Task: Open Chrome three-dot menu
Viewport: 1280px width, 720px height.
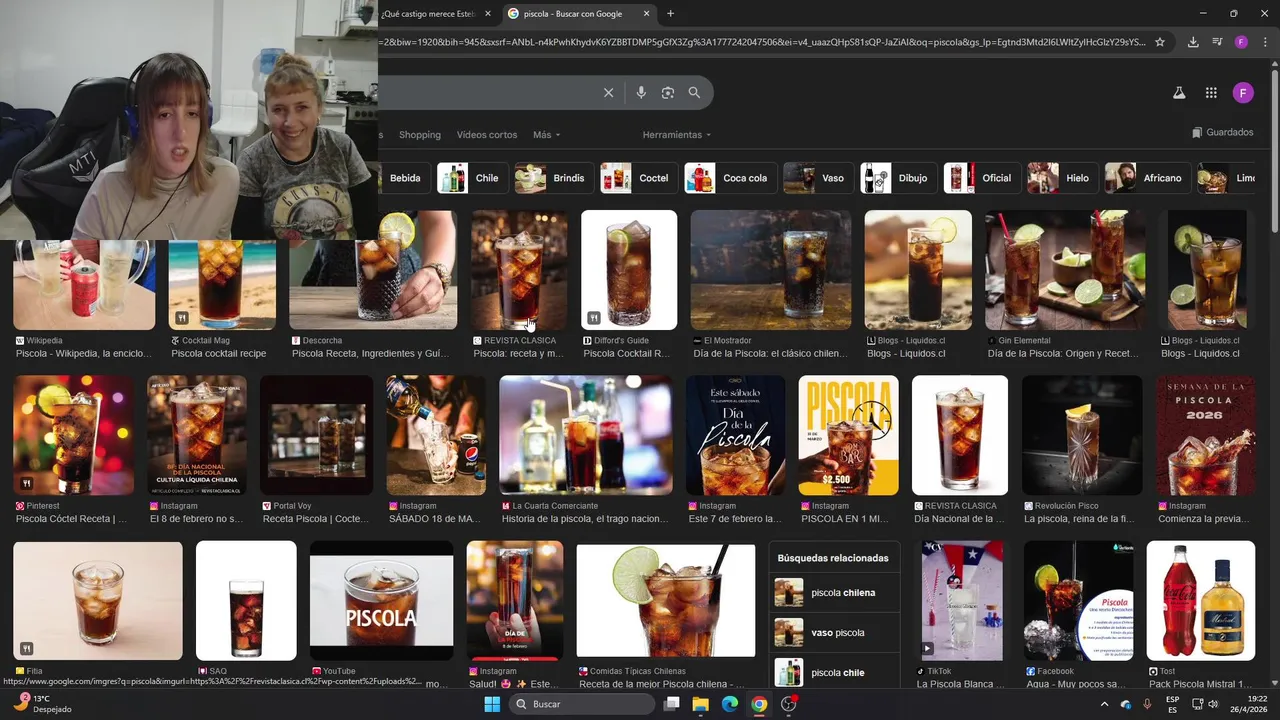Action: pos(1265,42)
